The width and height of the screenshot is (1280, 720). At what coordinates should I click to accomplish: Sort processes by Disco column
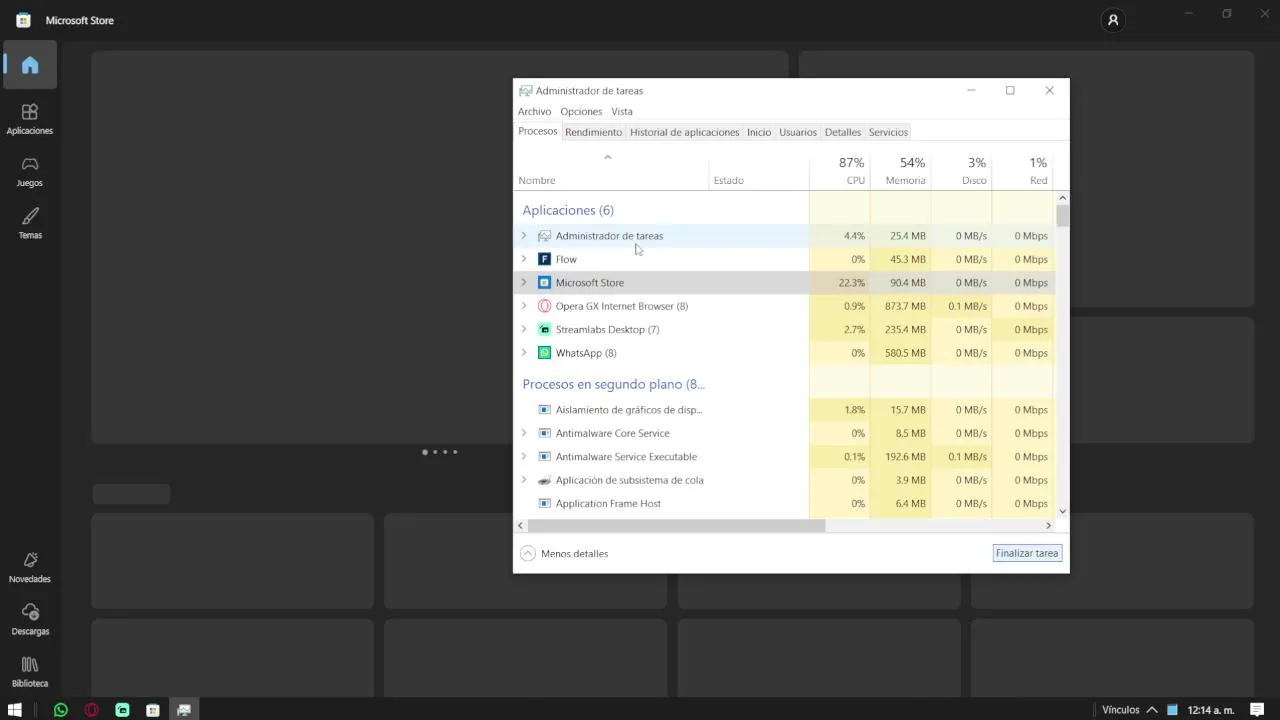(x=962, y=171)
